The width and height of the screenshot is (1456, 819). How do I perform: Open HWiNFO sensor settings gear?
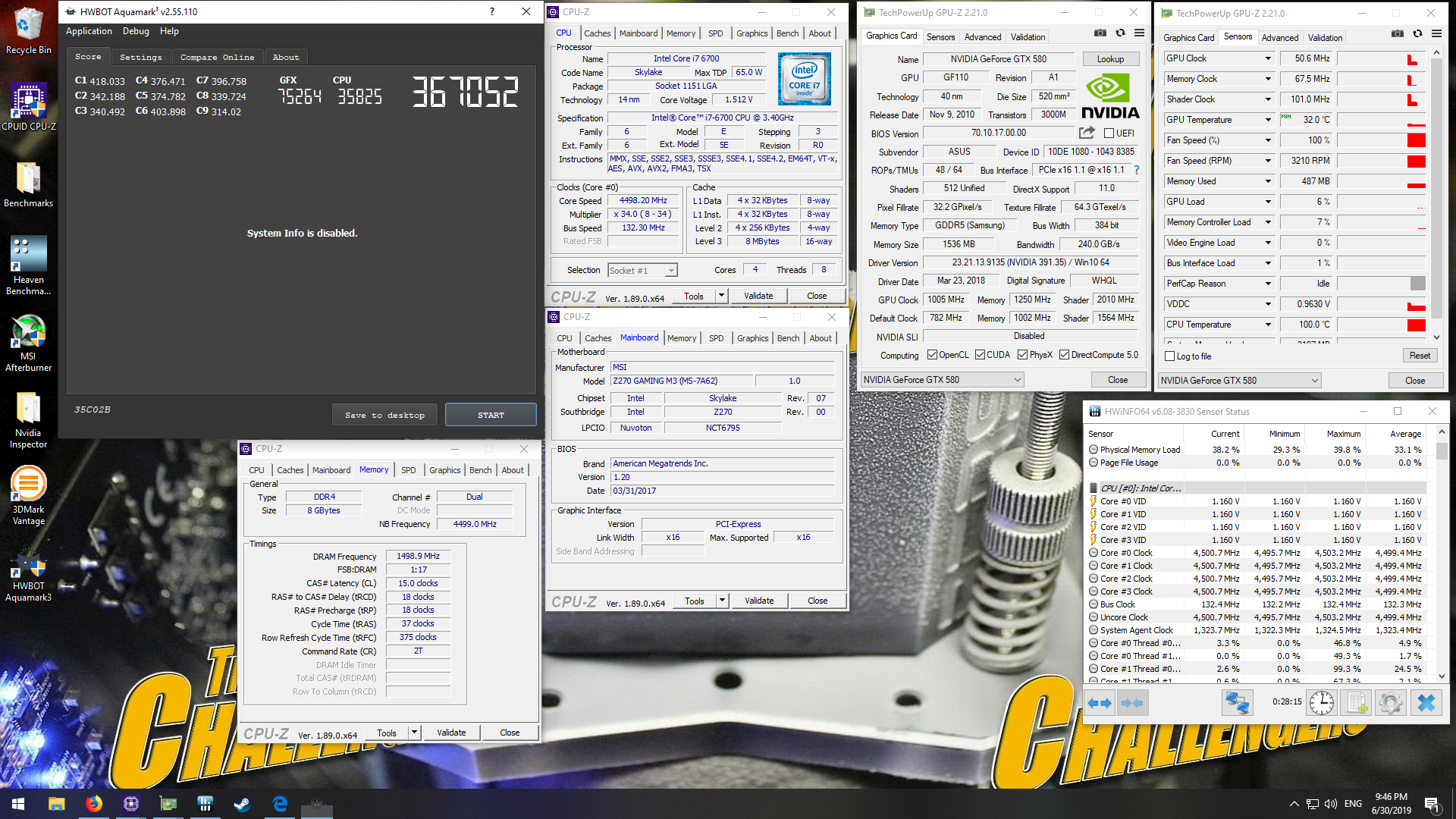[1391, 703]
